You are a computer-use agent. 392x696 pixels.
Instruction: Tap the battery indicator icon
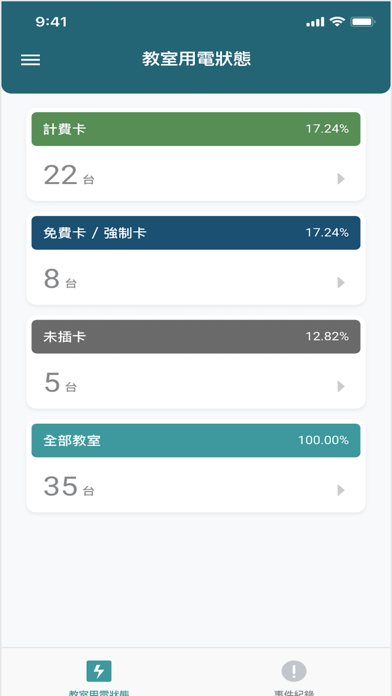362,21
